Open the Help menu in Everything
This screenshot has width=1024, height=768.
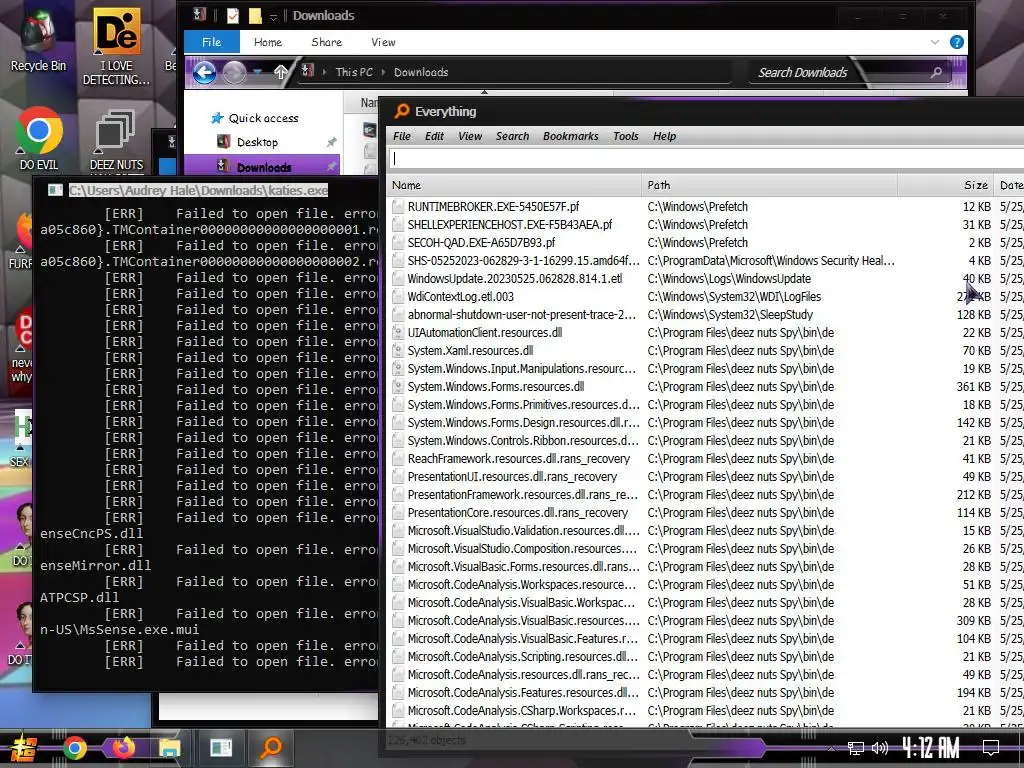pyautogui.click(x=664, y=136)
